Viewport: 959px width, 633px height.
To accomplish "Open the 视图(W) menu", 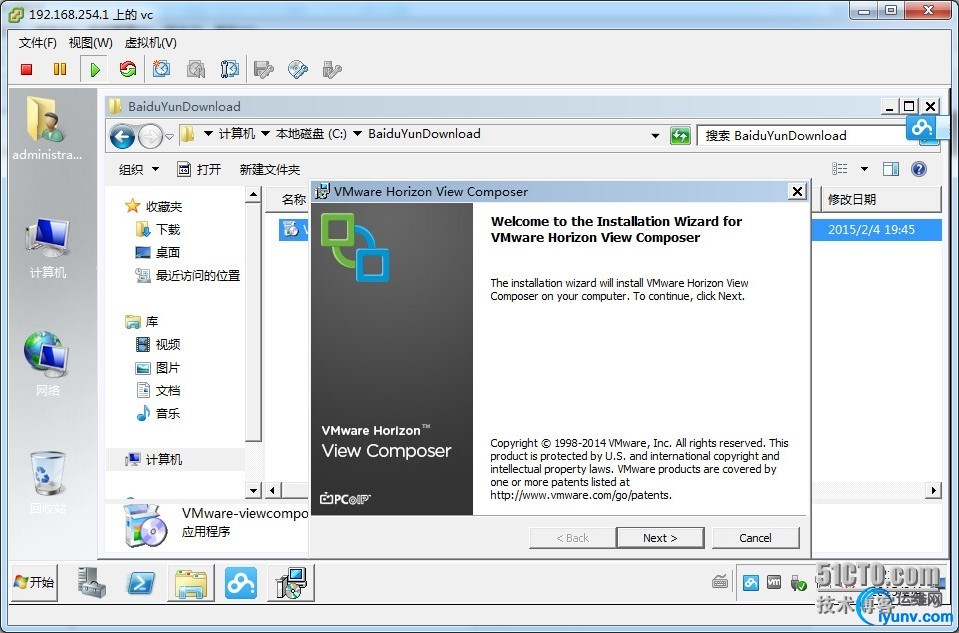I will point(91,42).
